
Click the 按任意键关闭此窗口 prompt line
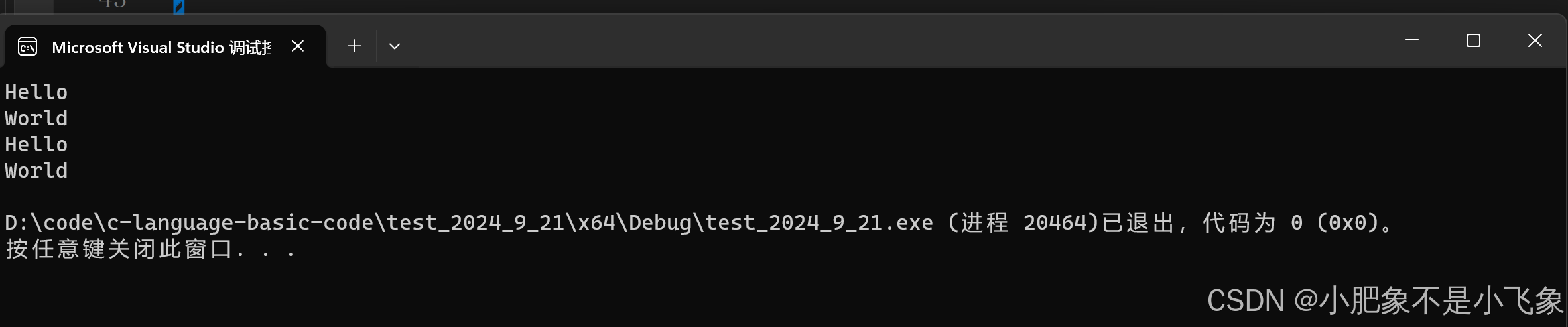pyautogui.click(x=151, y=249)
